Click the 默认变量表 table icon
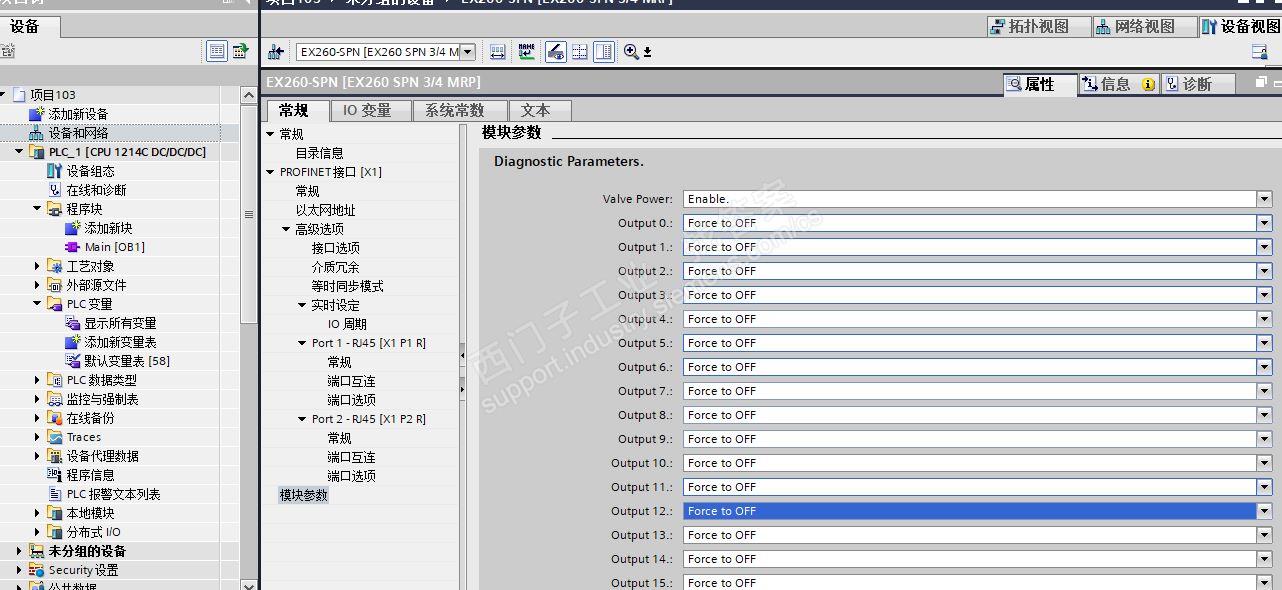Image resolution: width=1282 pixels, height=590 pixels. [x=73, y=361]
